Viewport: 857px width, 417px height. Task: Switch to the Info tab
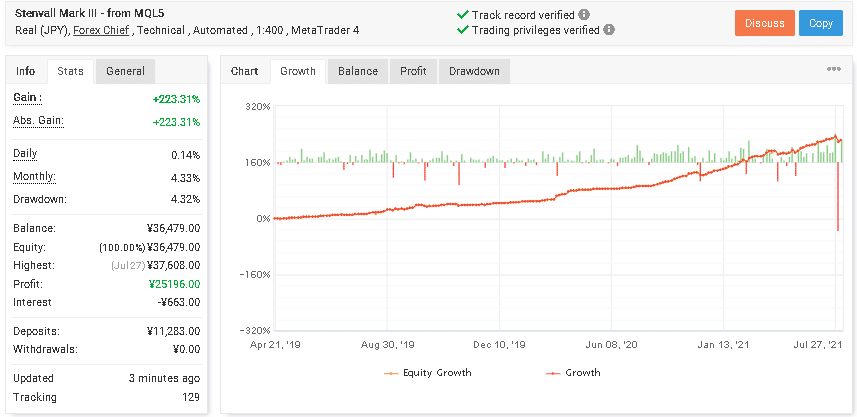[26, 71]
